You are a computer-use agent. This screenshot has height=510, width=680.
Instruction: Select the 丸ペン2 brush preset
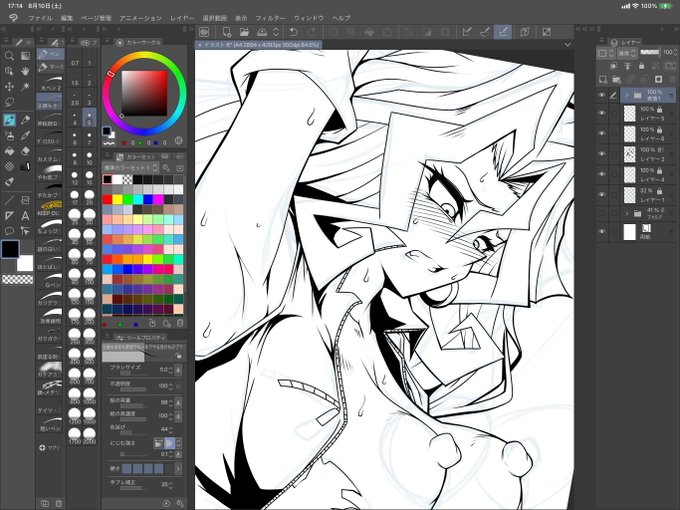(x=50, y=83)
